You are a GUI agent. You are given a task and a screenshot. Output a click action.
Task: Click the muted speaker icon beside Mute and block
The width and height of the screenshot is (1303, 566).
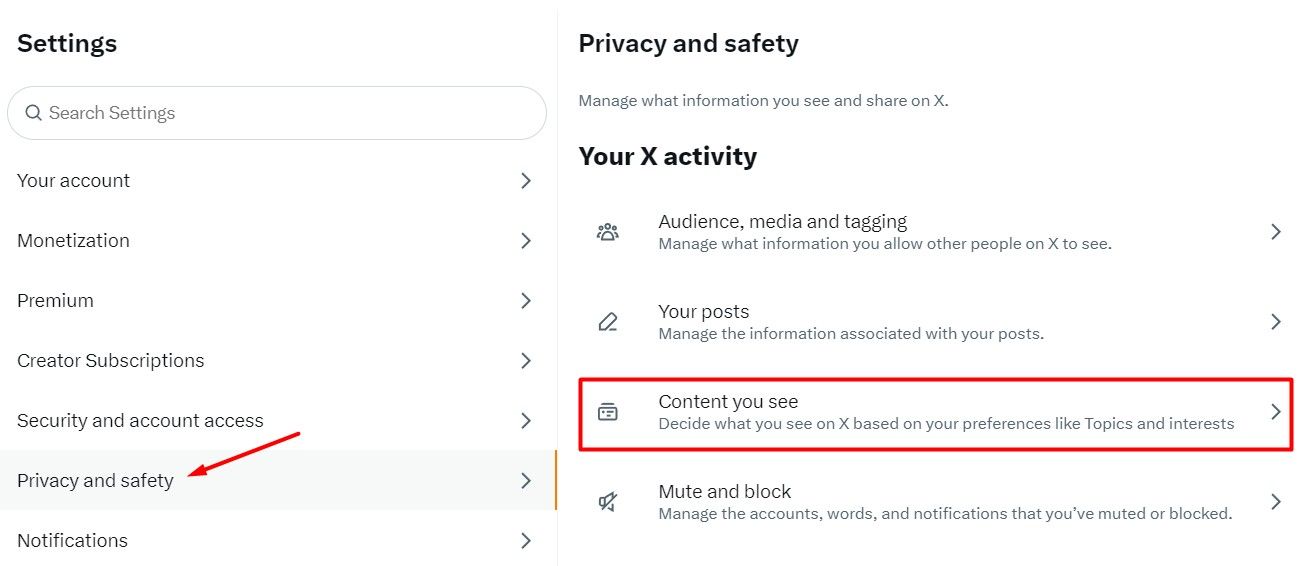tap(607, 502)
